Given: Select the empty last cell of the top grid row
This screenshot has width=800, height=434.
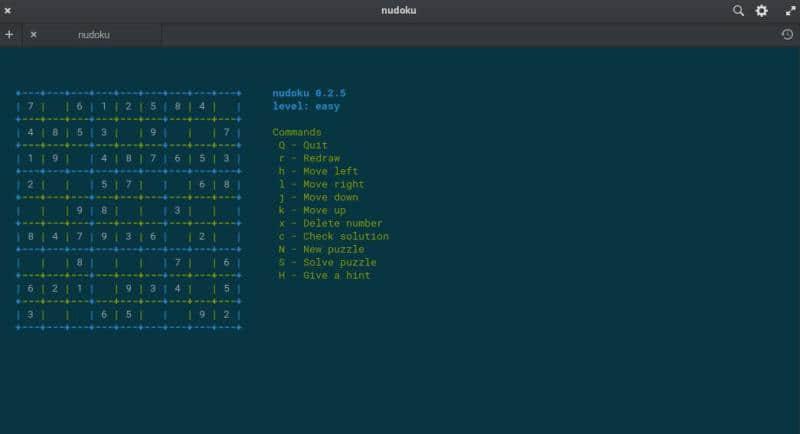Looking at the screenshot, I should coord(227,106).
